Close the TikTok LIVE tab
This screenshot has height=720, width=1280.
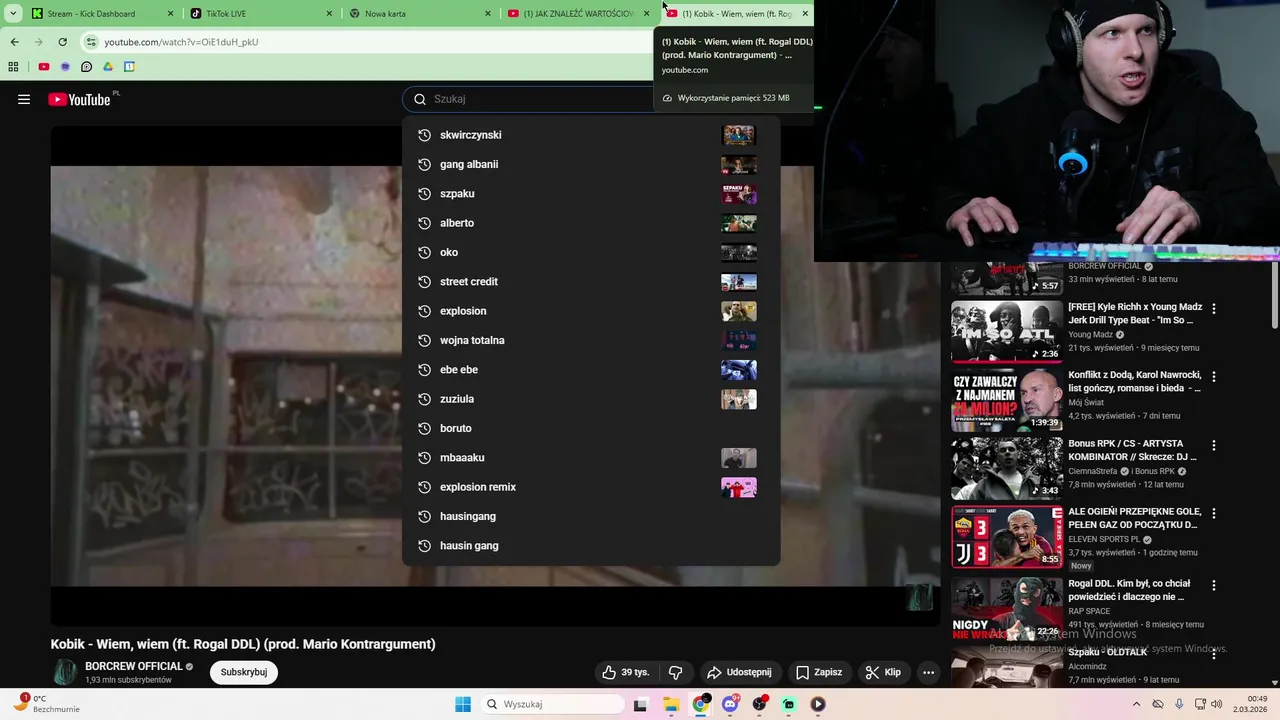pos(329,13)
